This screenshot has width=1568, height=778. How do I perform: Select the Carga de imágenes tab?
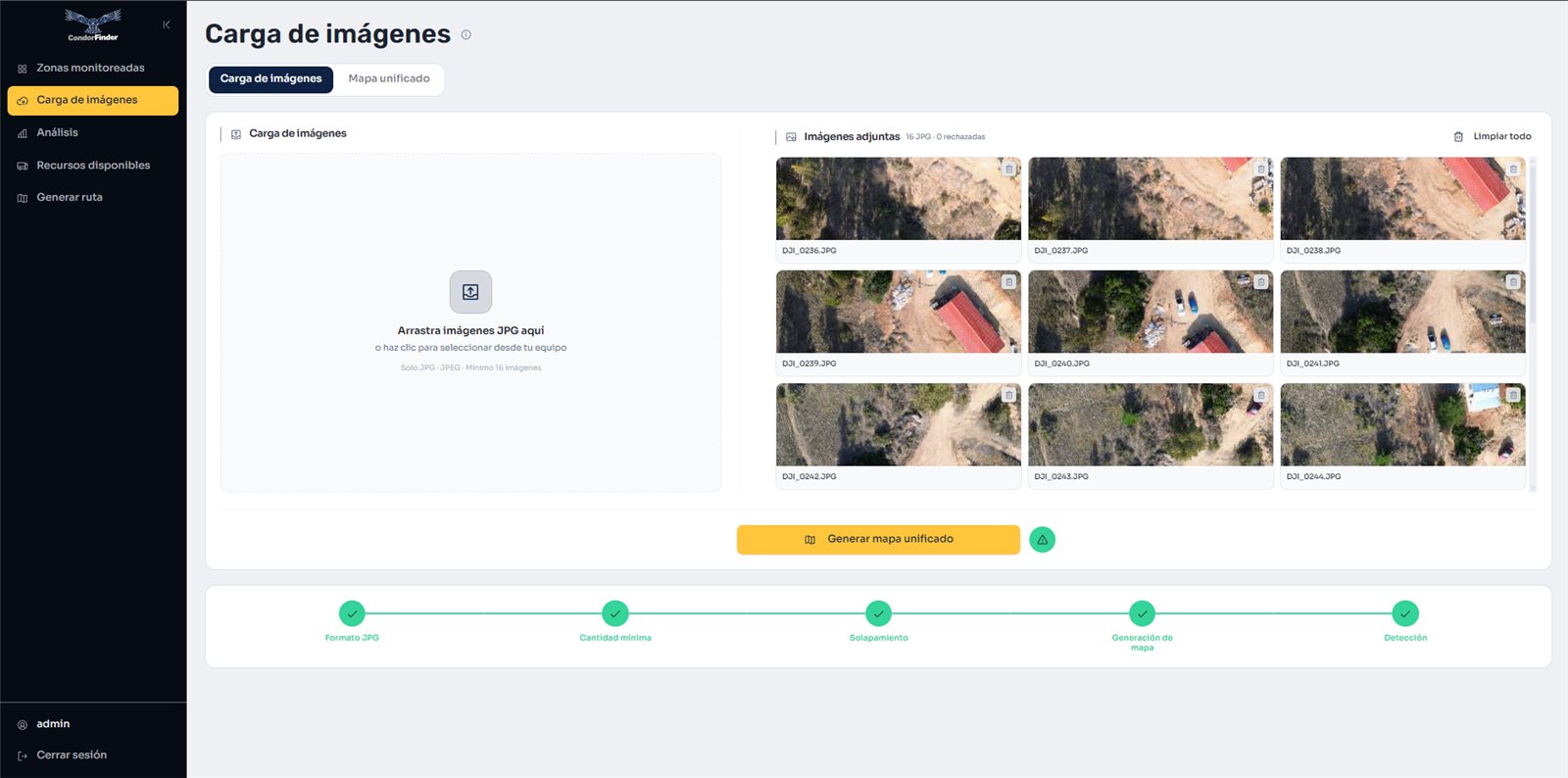tap(270, 79)
